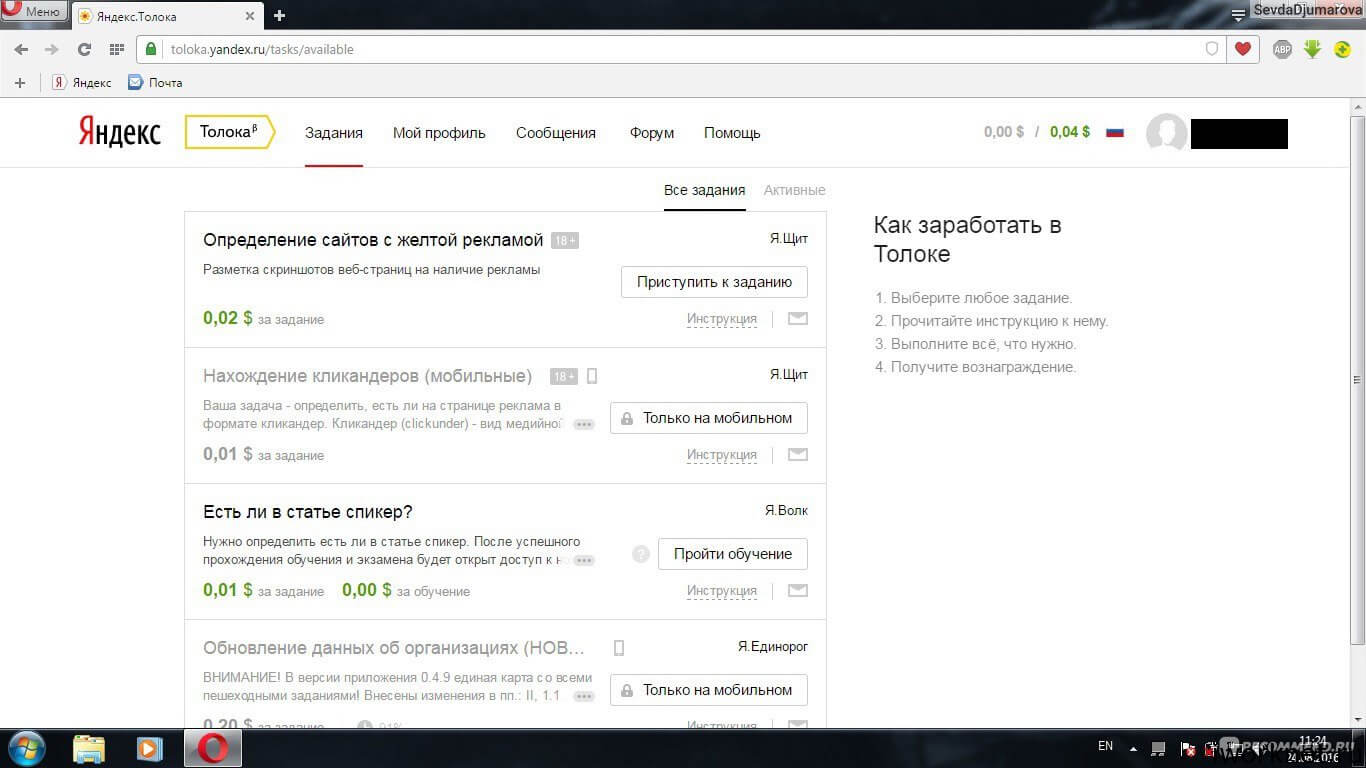Screen dimensions: 1366x768
Task: Open Мой профиль in navigation
Action: click(439, 133)
